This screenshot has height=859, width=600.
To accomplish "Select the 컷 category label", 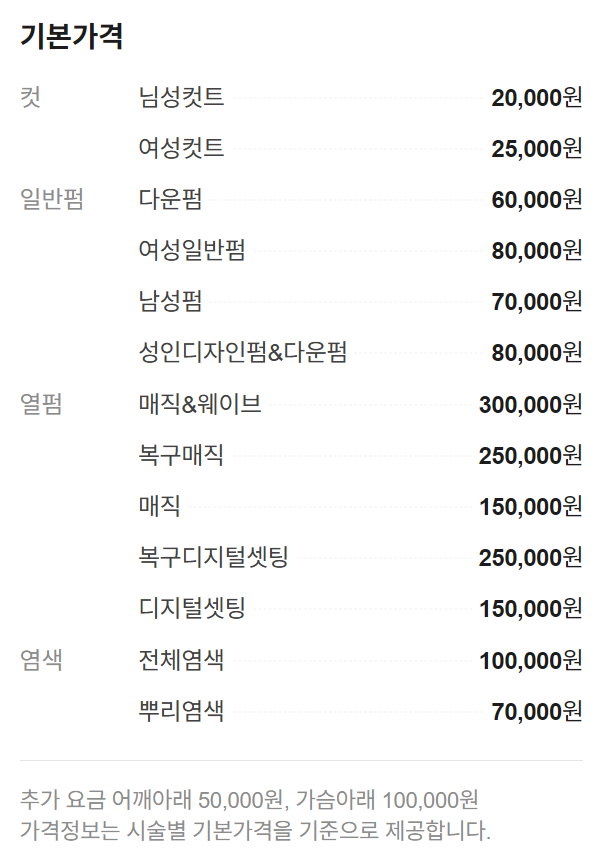I will pos(31,98).
